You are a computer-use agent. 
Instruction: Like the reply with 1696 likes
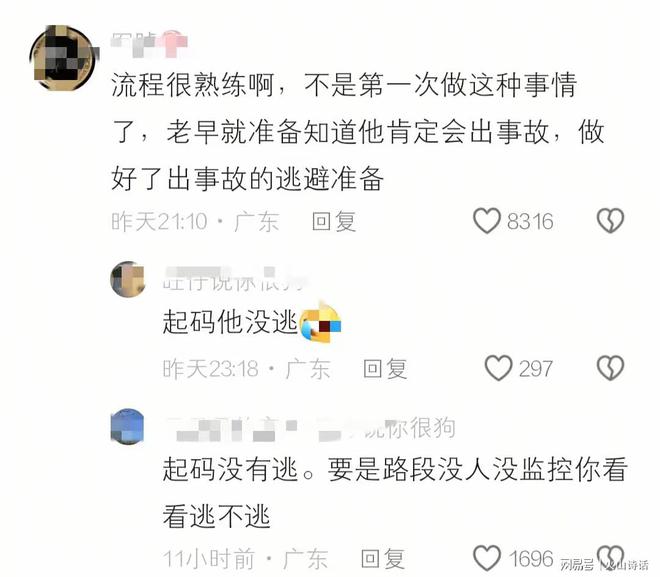[x=487, y=558]
